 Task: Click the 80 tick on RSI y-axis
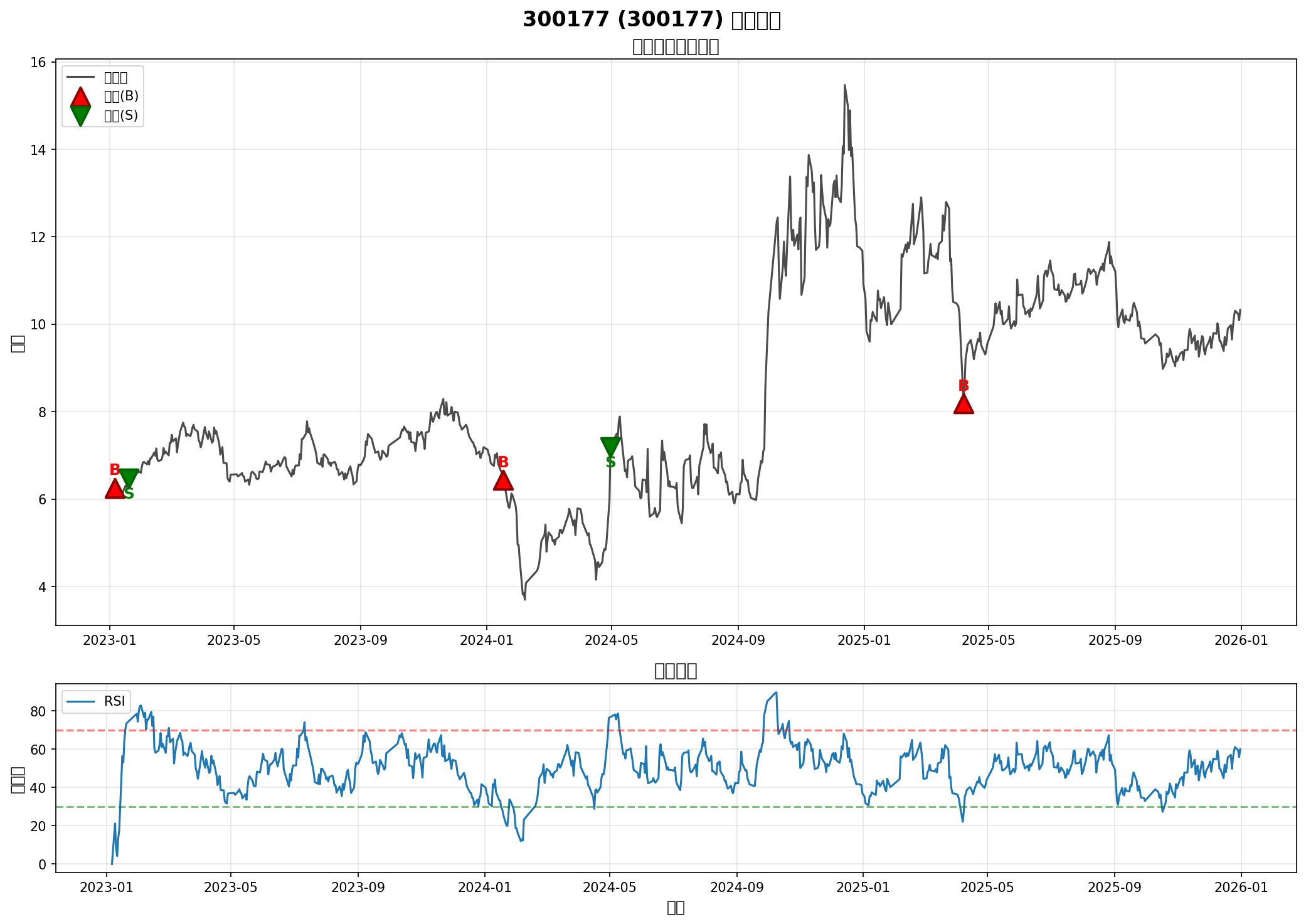click(38, 711)
